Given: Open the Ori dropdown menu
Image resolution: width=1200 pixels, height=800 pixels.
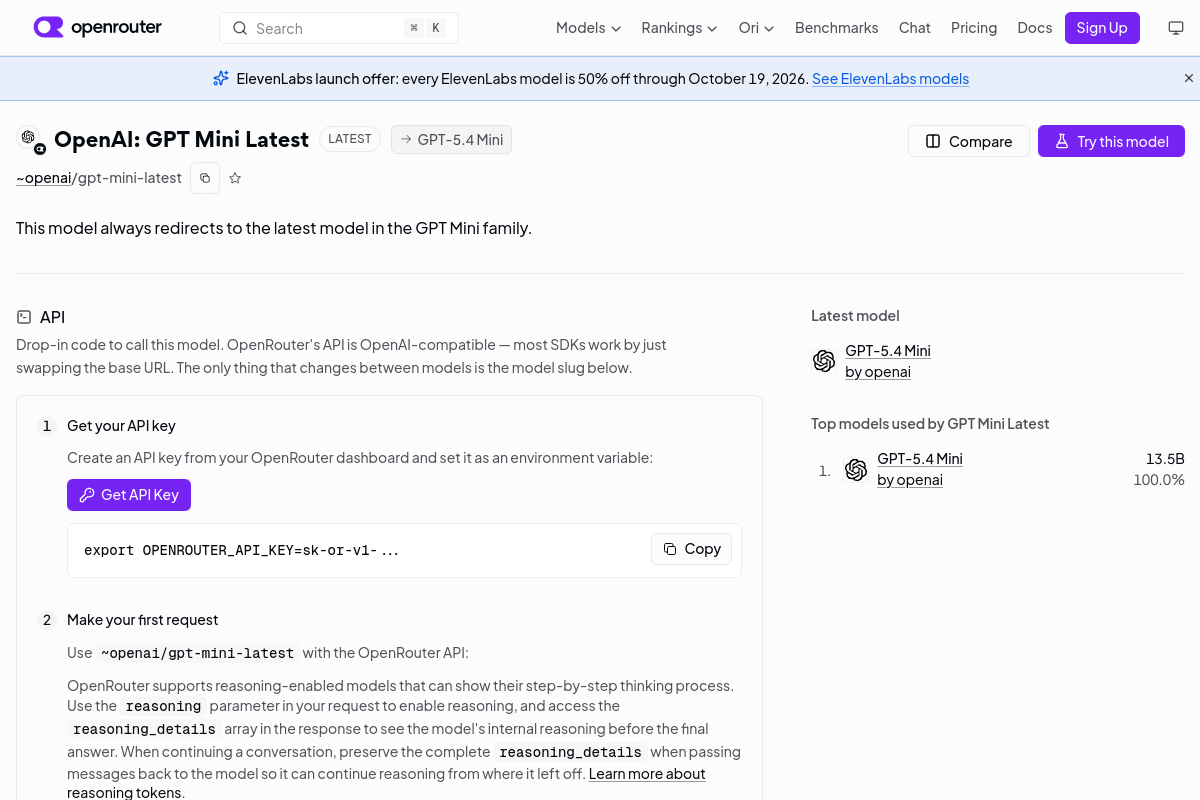Looking at the screenshot, I should click(x=756, y=28).
